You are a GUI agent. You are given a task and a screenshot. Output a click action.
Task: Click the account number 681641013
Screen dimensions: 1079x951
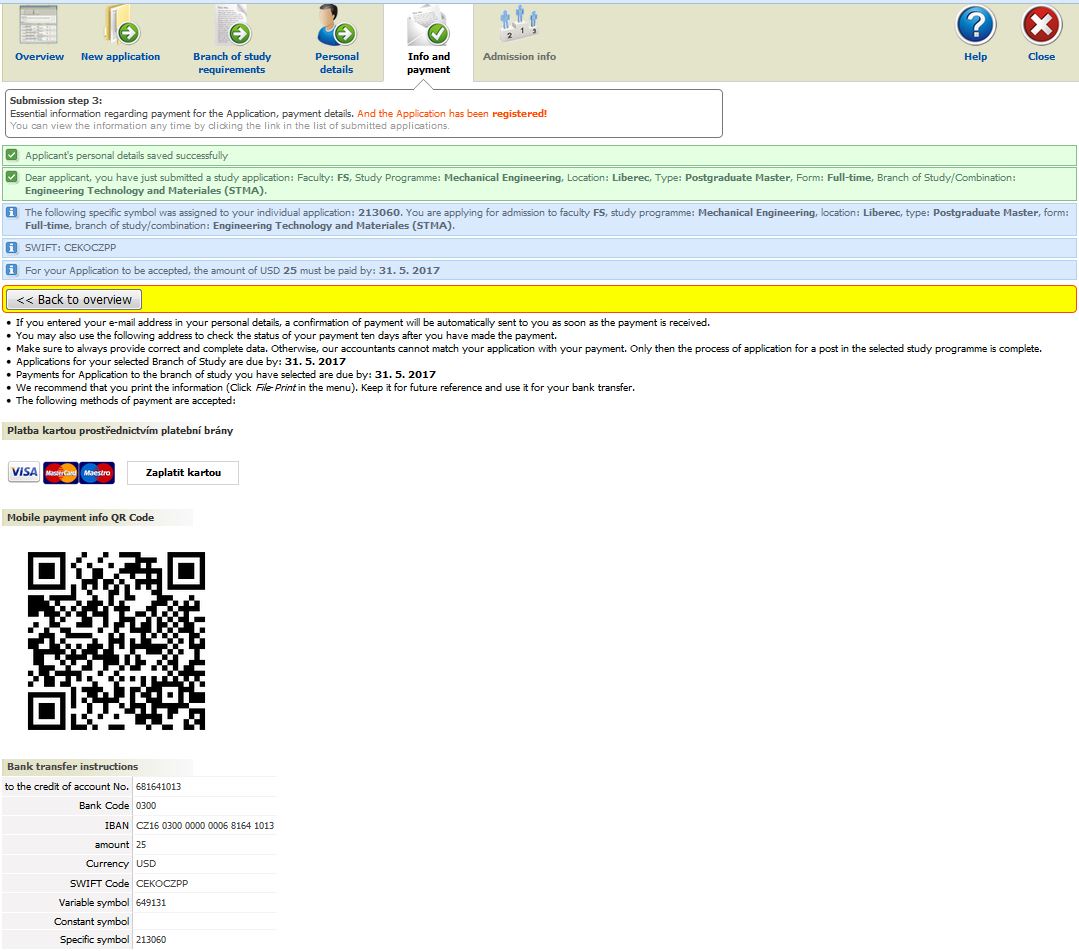pyautogui.click(x=158, y=787)
